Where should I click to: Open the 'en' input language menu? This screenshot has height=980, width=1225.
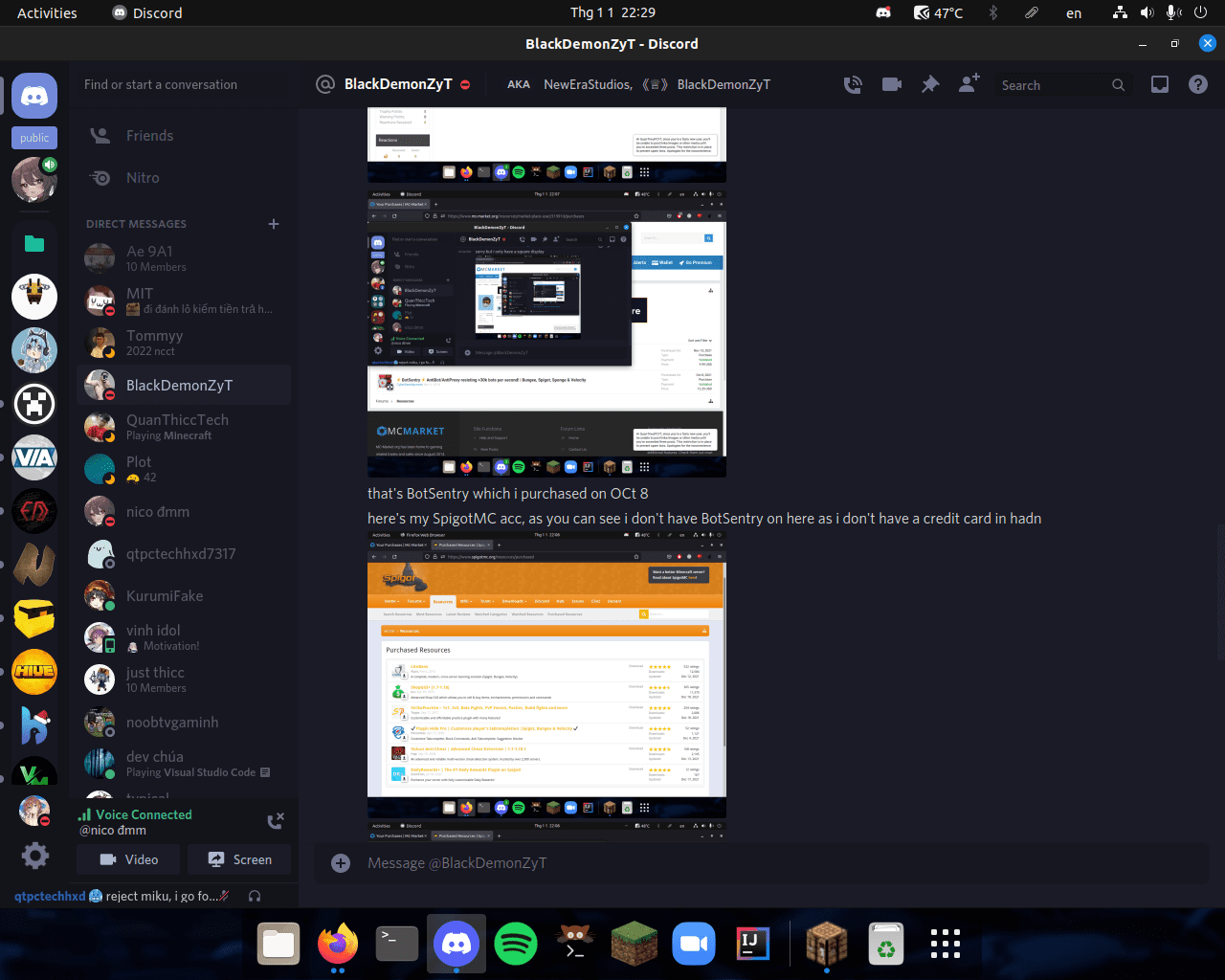click(x=1074, y=12)
